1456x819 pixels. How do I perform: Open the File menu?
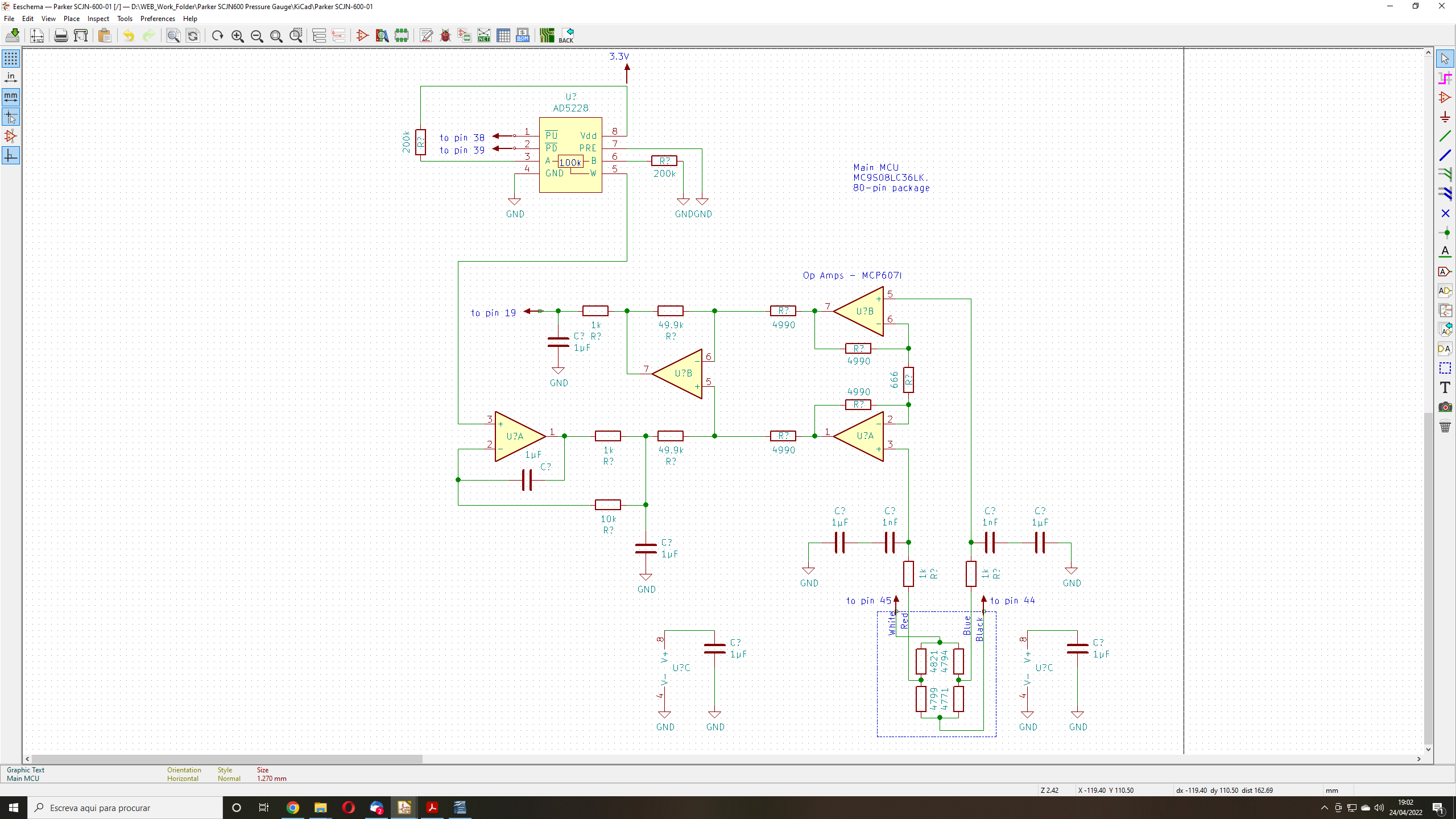tap(9, 19)
